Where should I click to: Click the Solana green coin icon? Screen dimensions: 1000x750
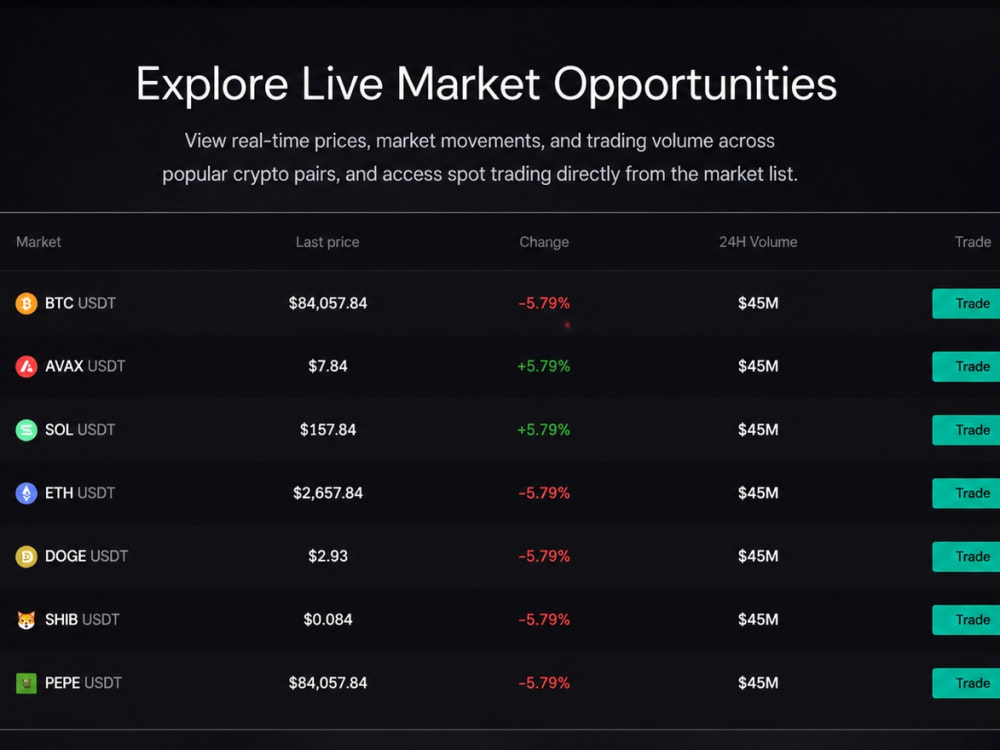(26, 430)
